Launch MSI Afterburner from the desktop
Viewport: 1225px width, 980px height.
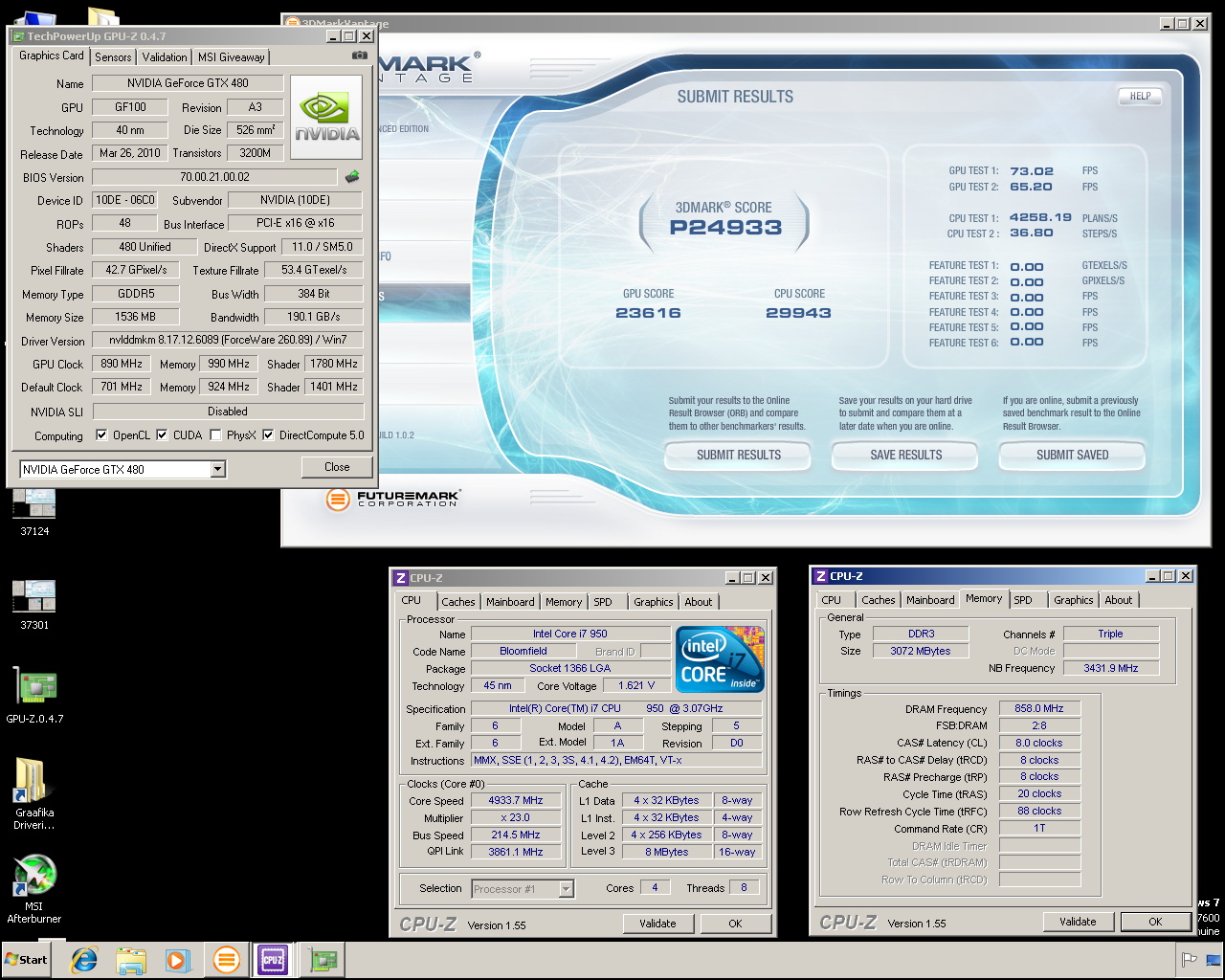pyautogui.click(x=34, y=888)
